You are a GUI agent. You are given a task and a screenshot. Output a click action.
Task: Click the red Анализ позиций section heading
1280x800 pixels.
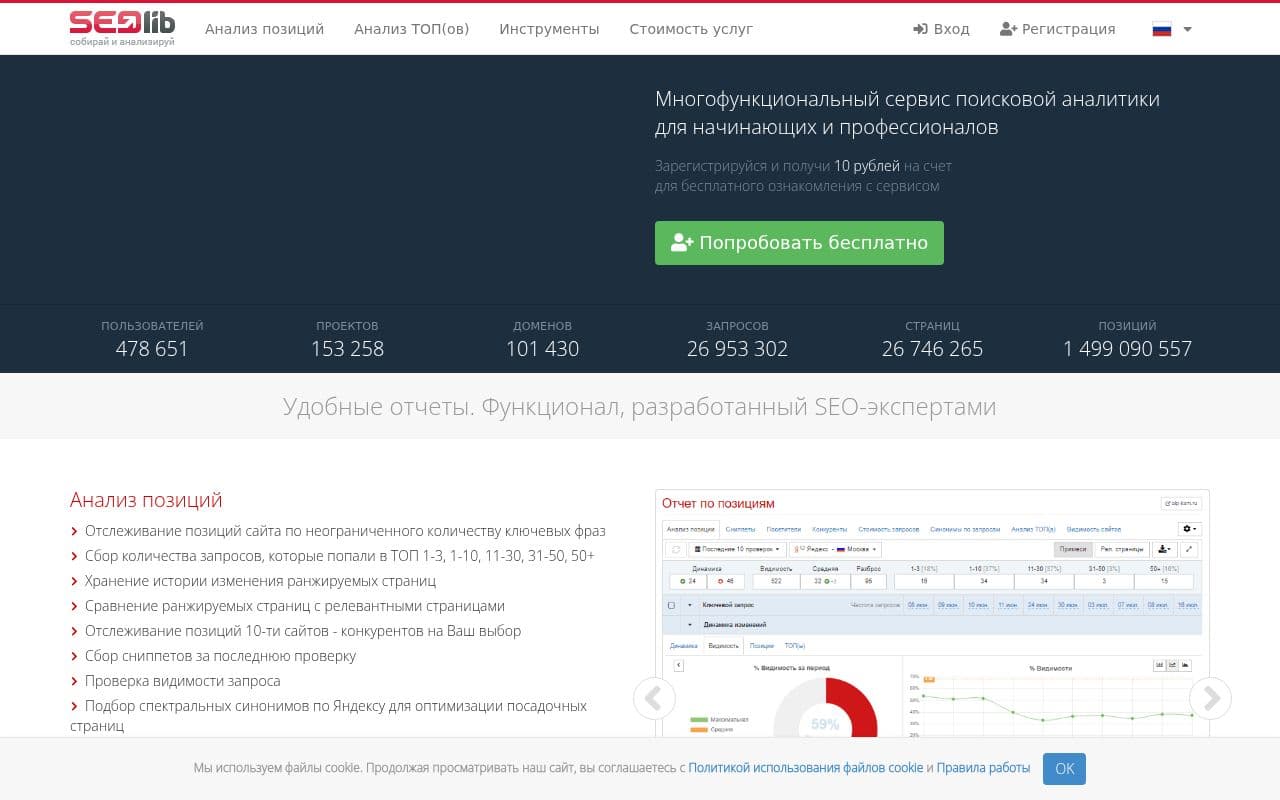pos(146,500)
